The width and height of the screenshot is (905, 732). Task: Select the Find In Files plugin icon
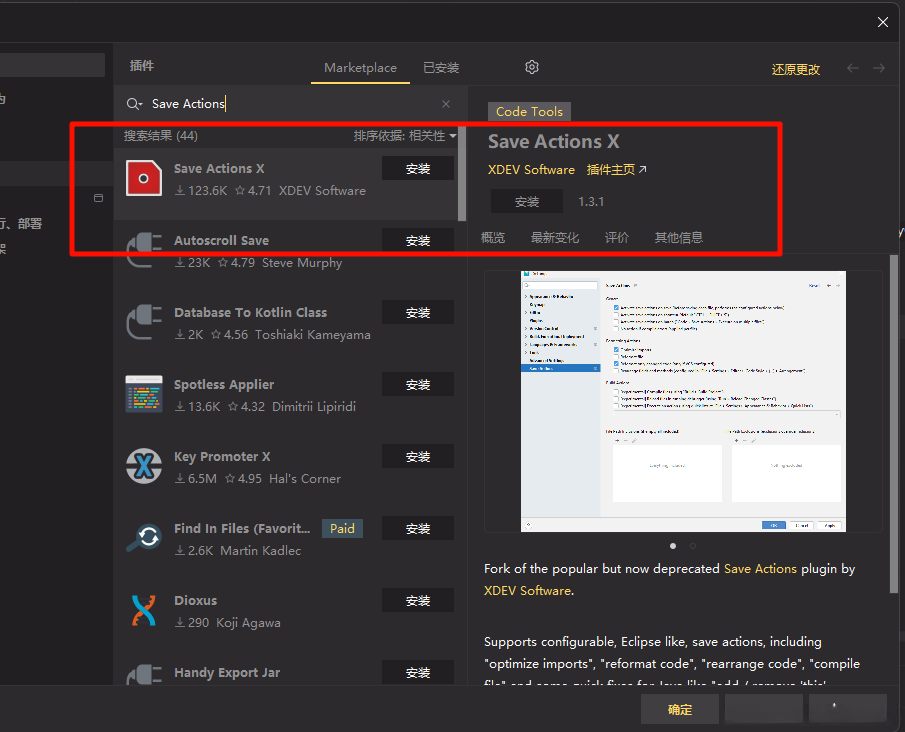[x=144, y=538]
